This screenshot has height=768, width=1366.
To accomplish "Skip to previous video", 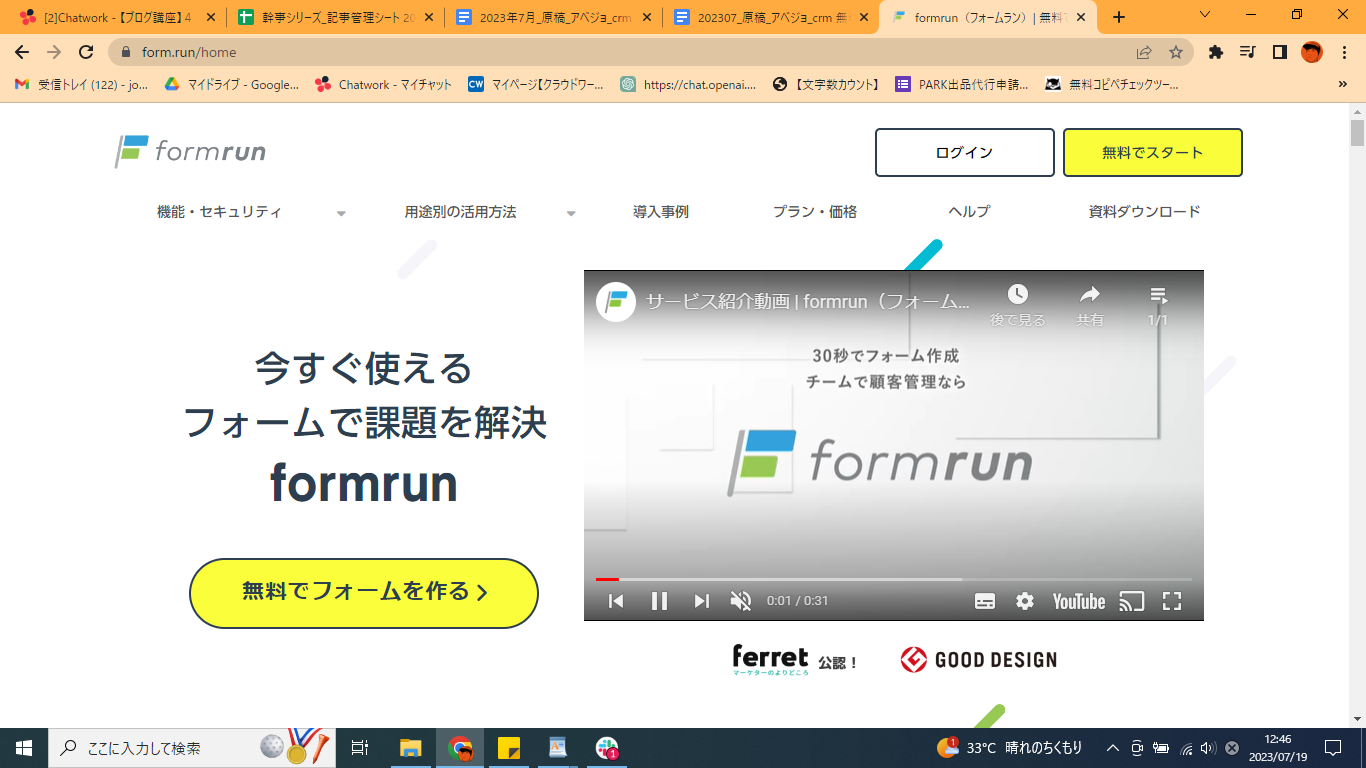I will (616, 601).
